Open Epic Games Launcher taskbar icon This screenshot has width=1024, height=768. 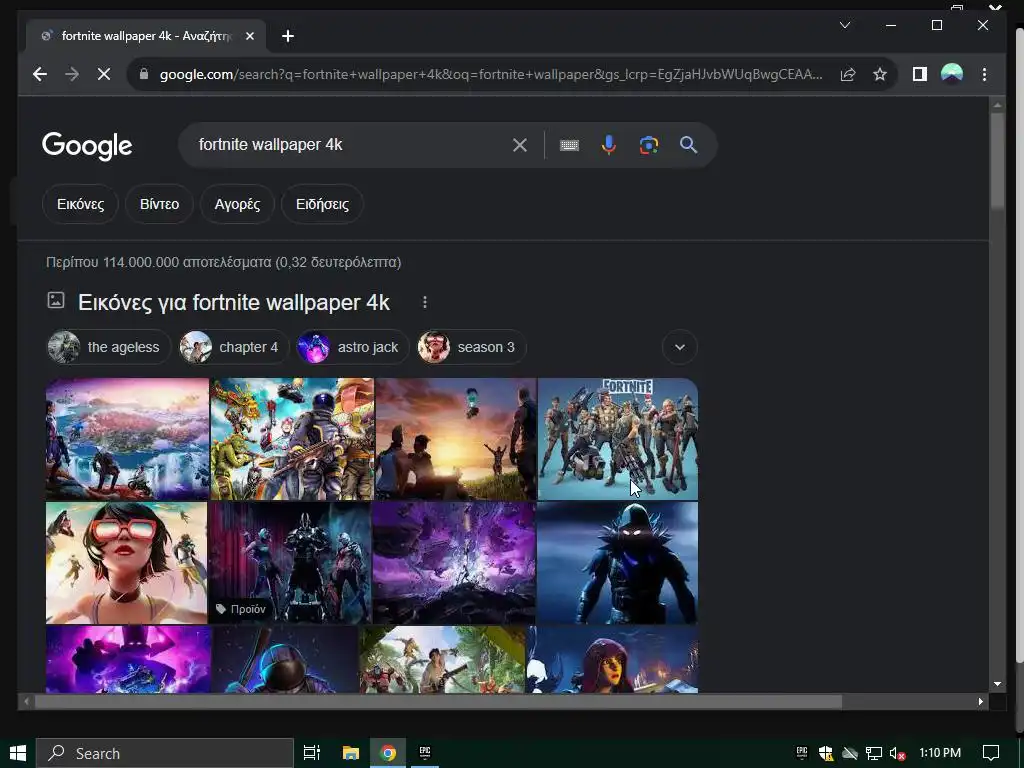(425, 753)
